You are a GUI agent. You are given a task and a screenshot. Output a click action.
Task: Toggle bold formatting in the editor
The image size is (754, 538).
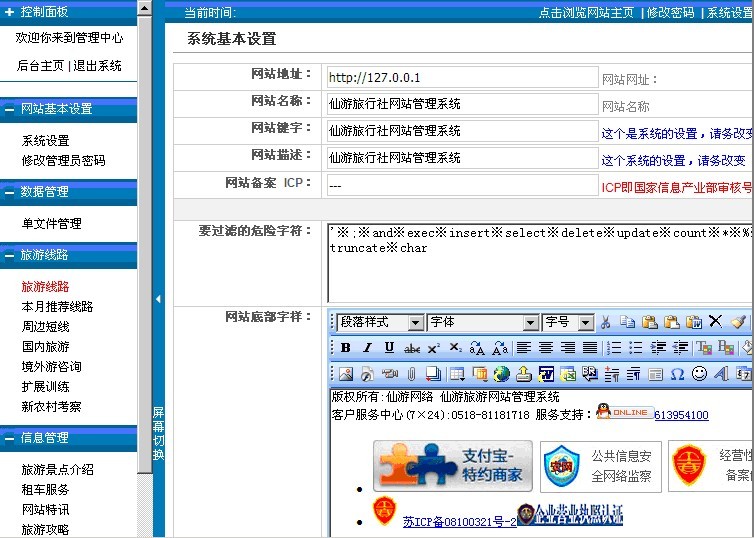tap(345, 348)
